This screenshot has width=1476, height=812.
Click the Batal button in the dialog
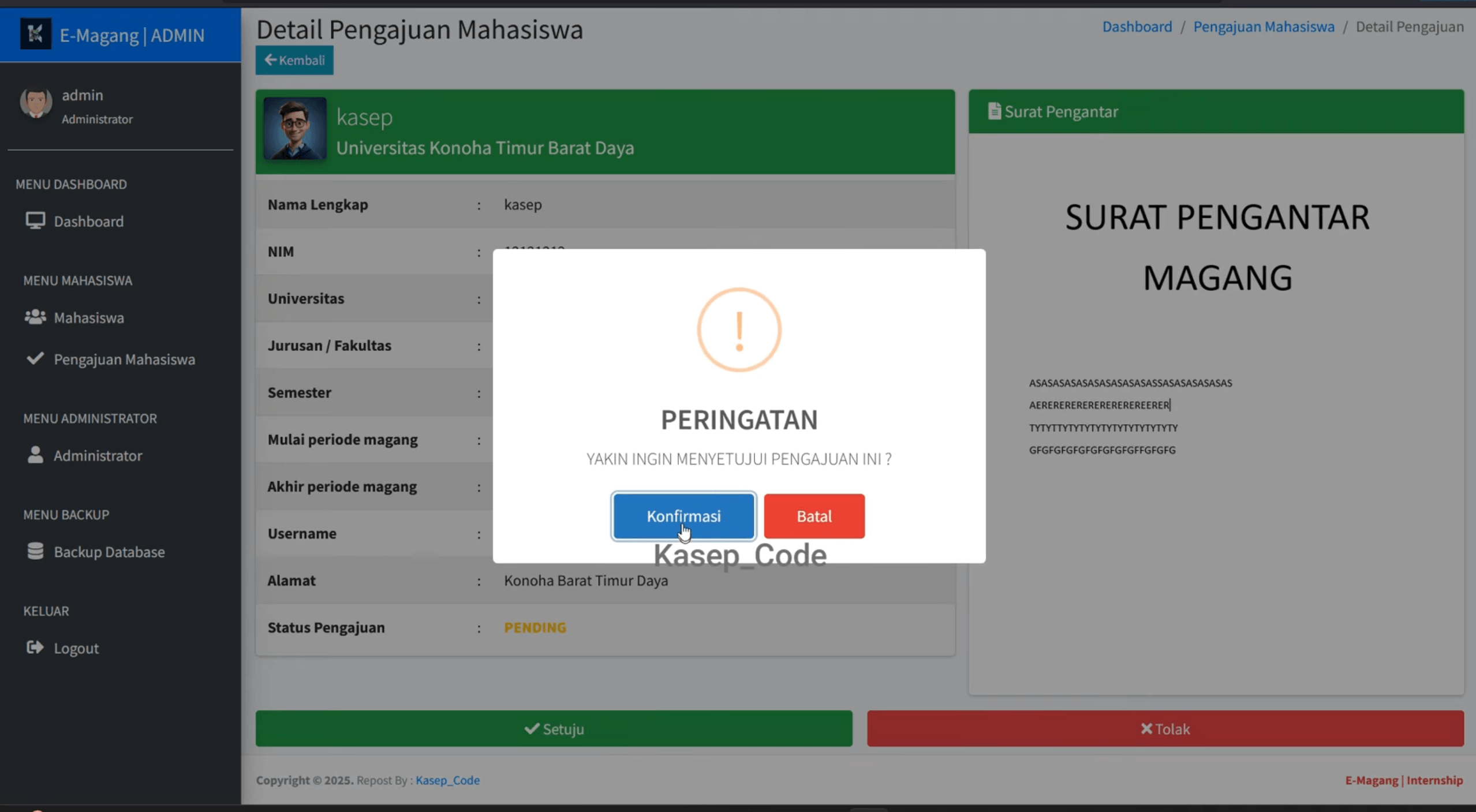tap(814, 516)
